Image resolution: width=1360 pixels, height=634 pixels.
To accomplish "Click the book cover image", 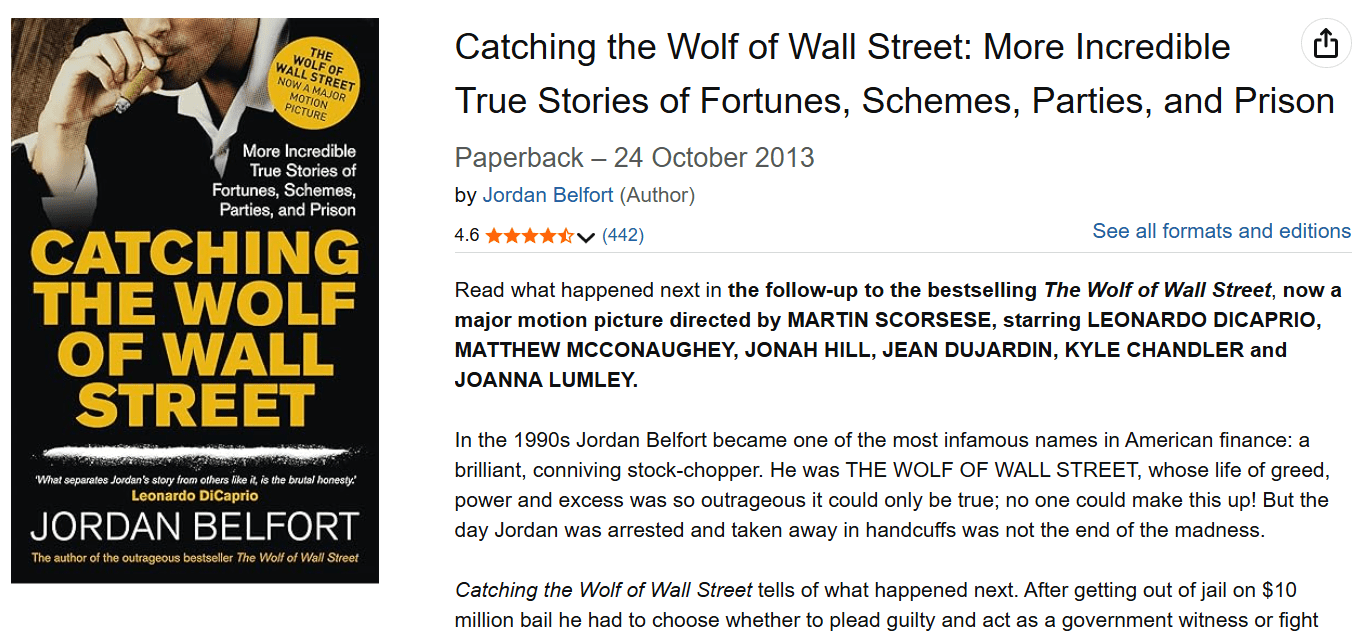I will click(195, 300).
